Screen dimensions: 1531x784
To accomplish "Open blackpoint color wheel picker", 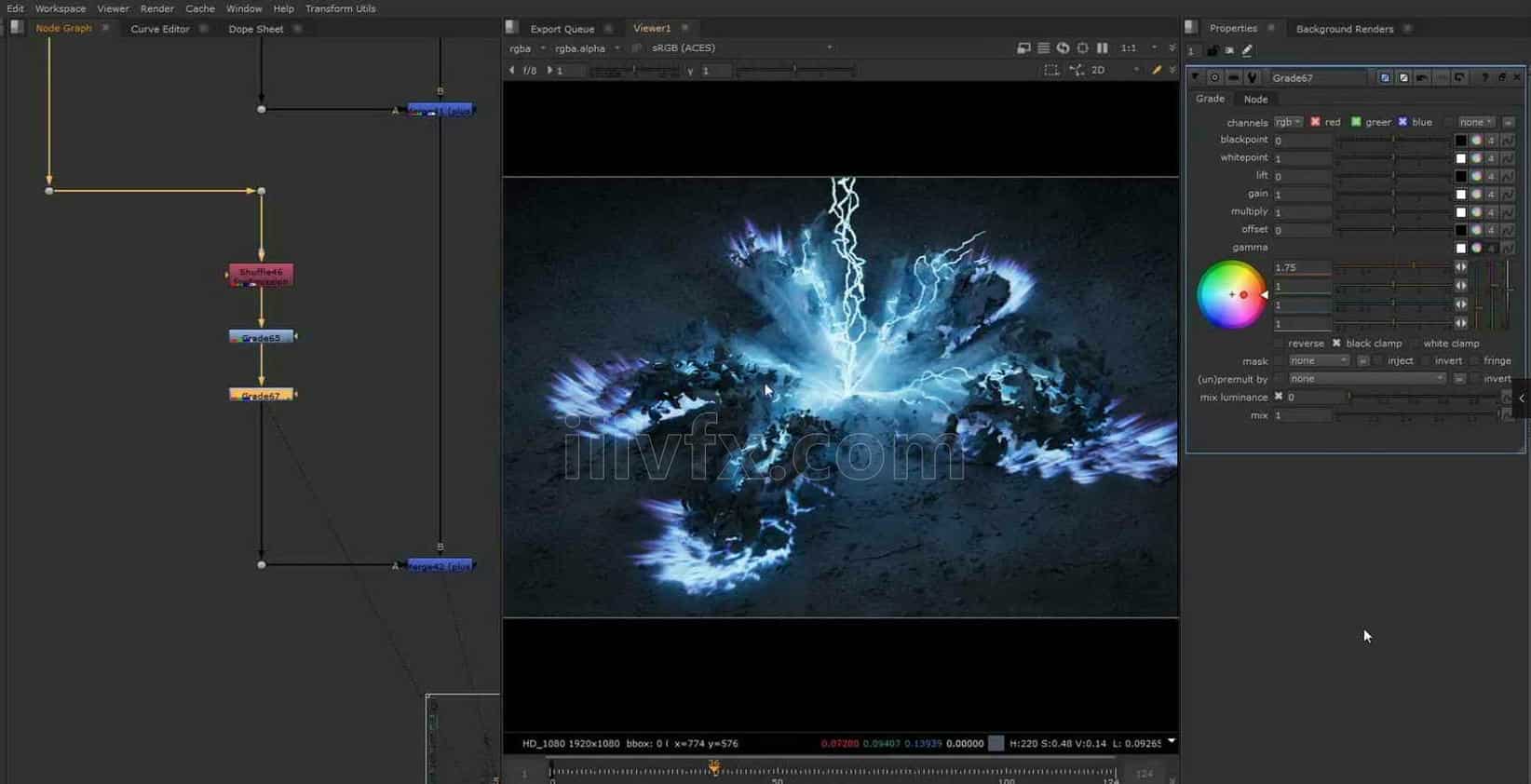I will (x=1476, y=141).
